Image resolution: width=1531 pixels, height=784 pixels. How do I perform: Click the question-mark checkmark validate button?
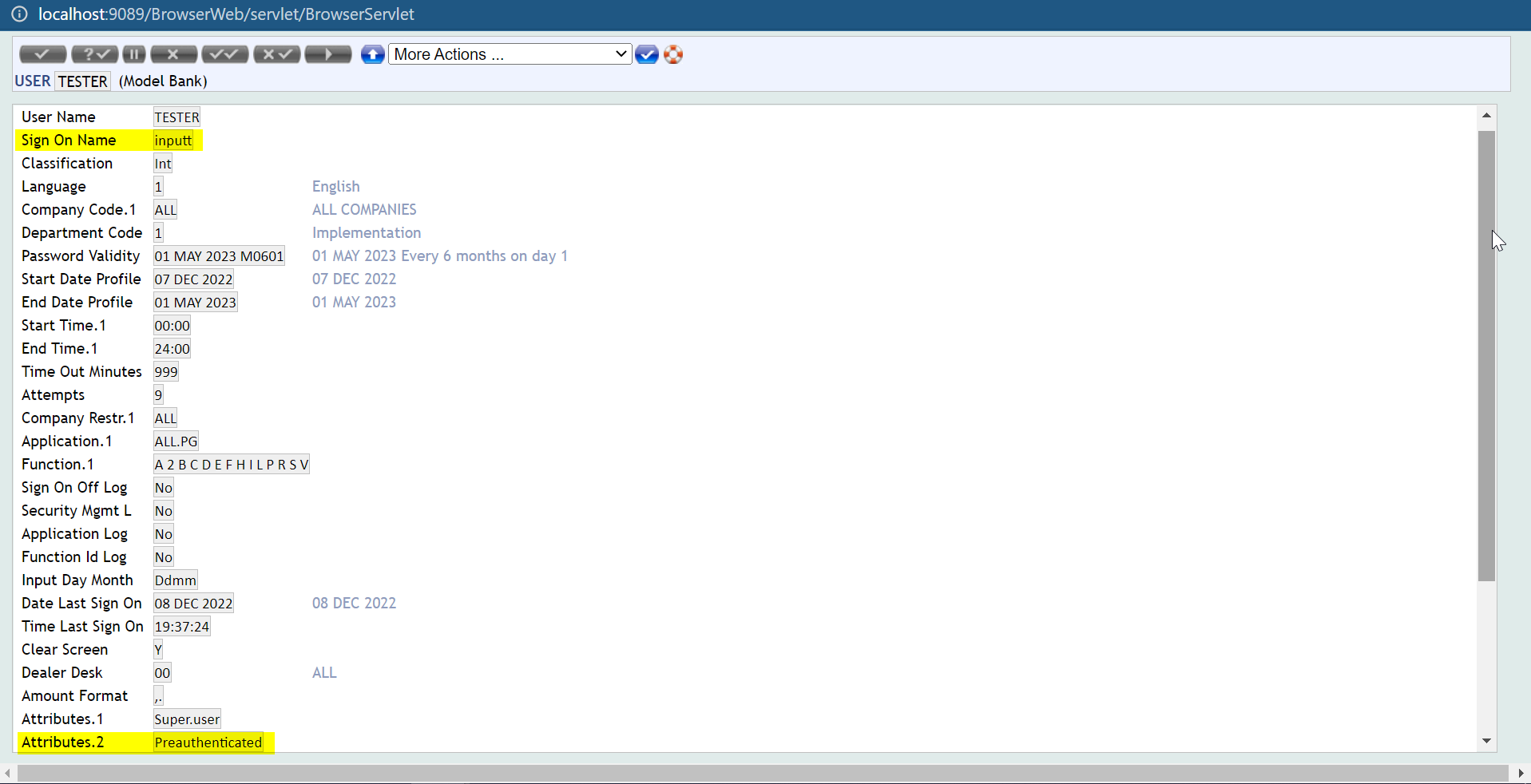pos(94,54)
